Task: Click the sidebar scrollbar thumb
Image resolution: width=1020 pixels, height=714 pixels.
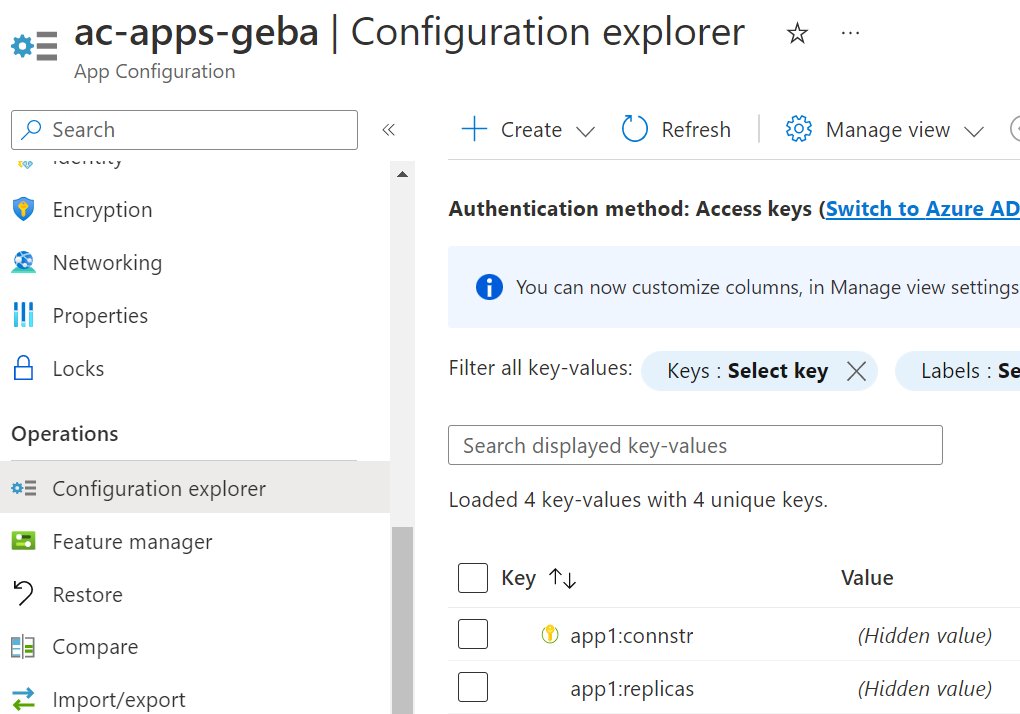Action: [x=403, y=620]
